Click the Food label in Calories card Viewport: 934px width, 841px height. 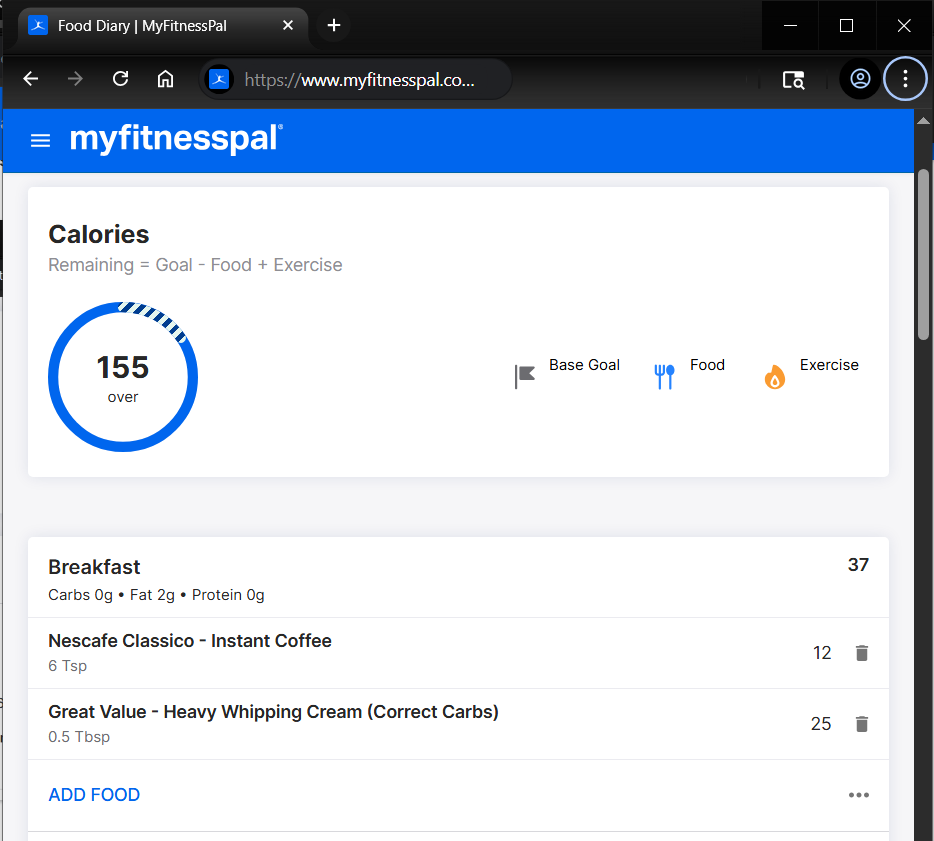point(707,365)
